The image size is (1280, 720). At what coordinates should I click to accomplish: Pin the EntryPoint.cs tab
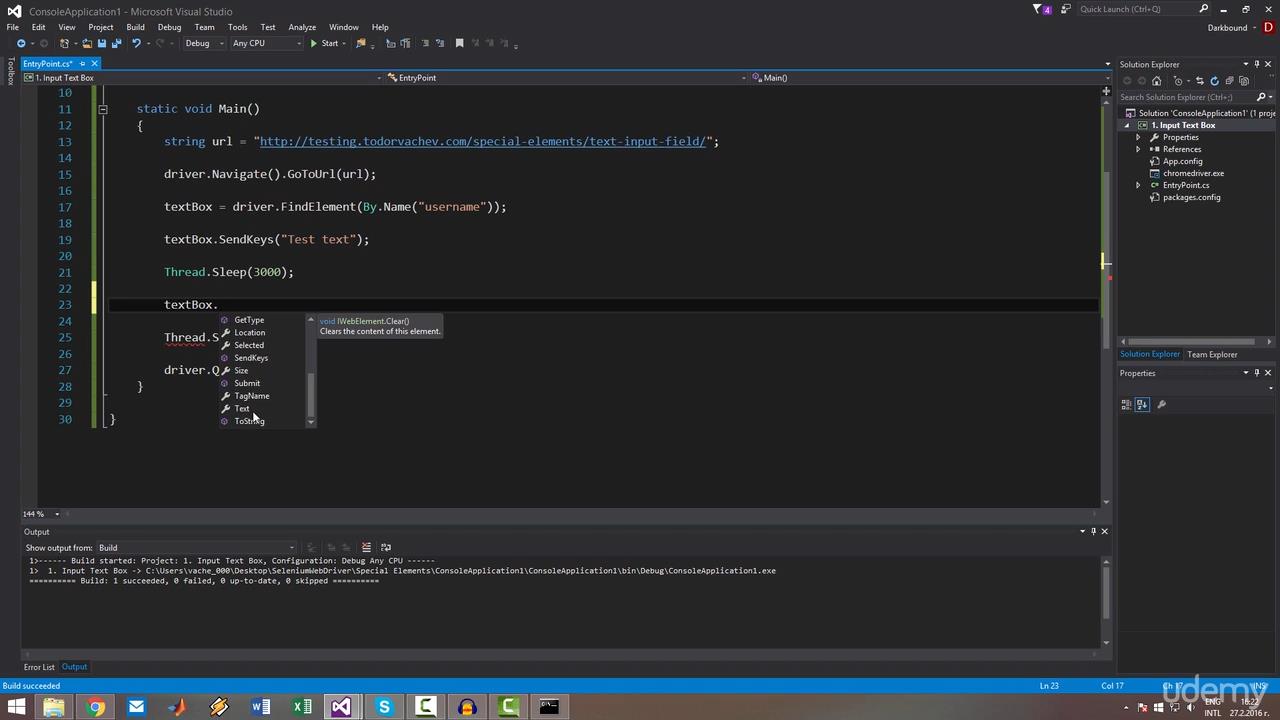pyautogui.click(x=82, y=64)
